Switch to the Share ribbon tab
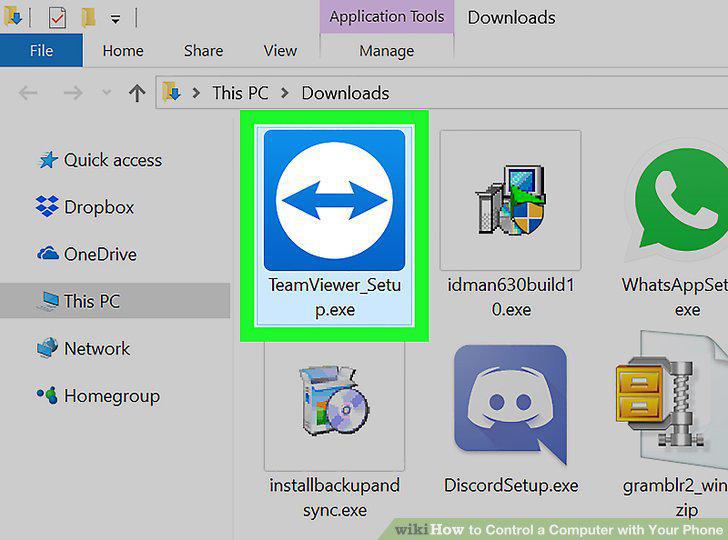The image size is (728, 540). [x=203, y=51]
